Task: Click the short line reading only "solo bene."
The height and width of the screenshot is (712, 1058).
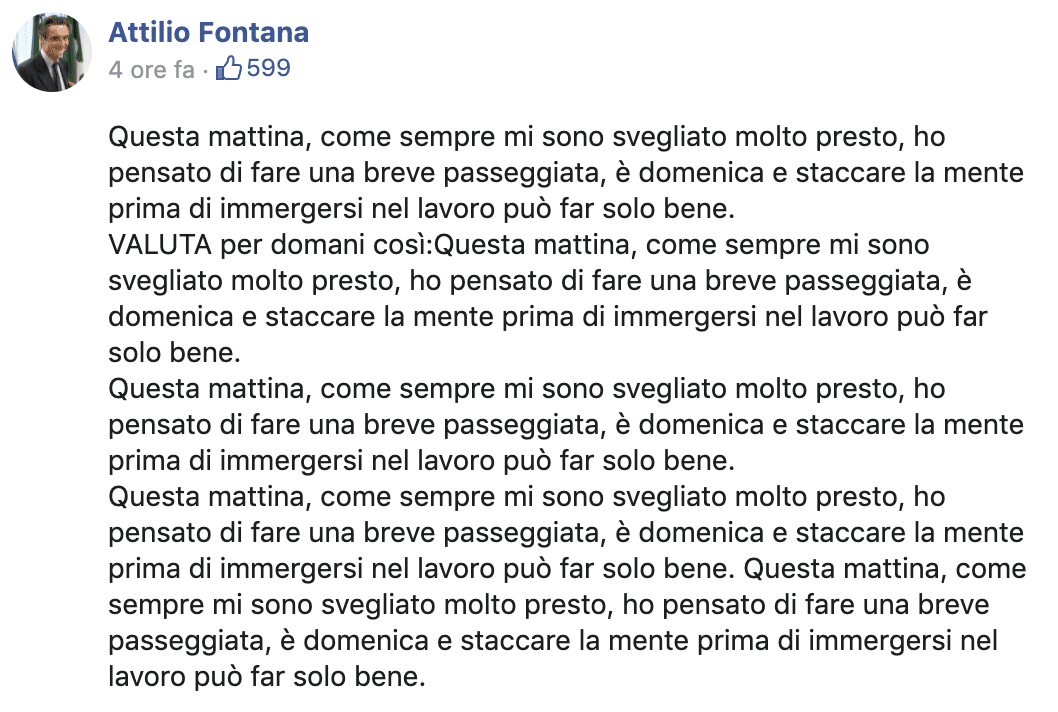Action: (173, 353)
